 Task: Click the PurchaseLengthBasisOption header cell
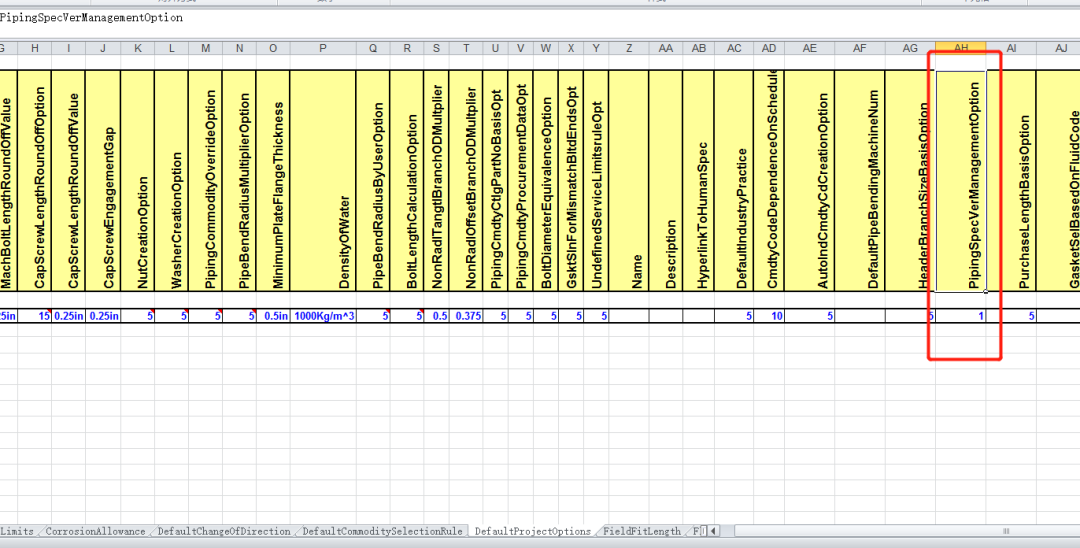(1011, 180)
